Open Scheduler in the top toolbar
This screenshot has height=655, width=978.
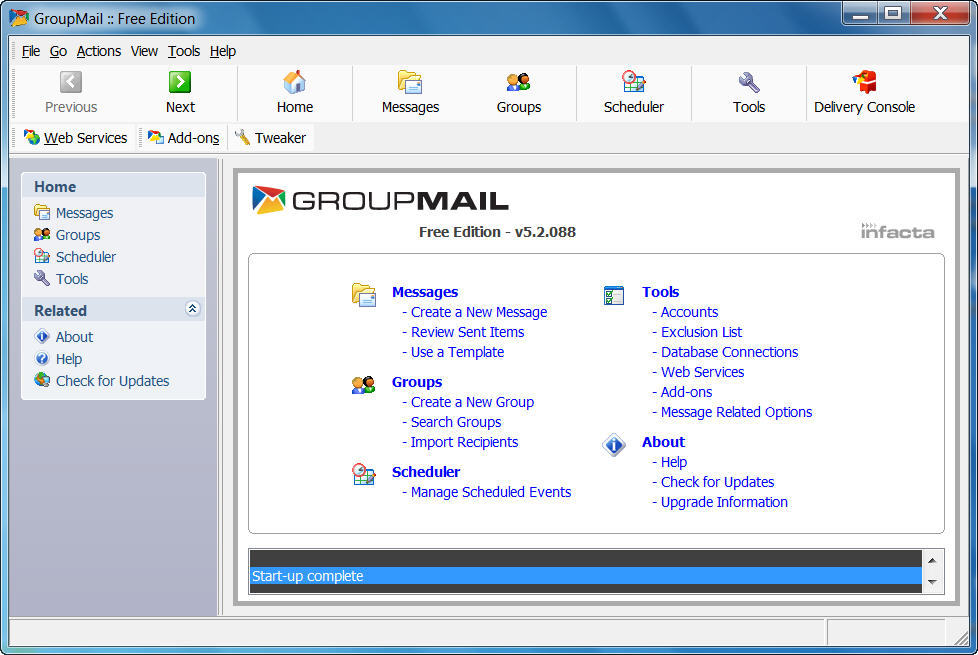[634, 92]
